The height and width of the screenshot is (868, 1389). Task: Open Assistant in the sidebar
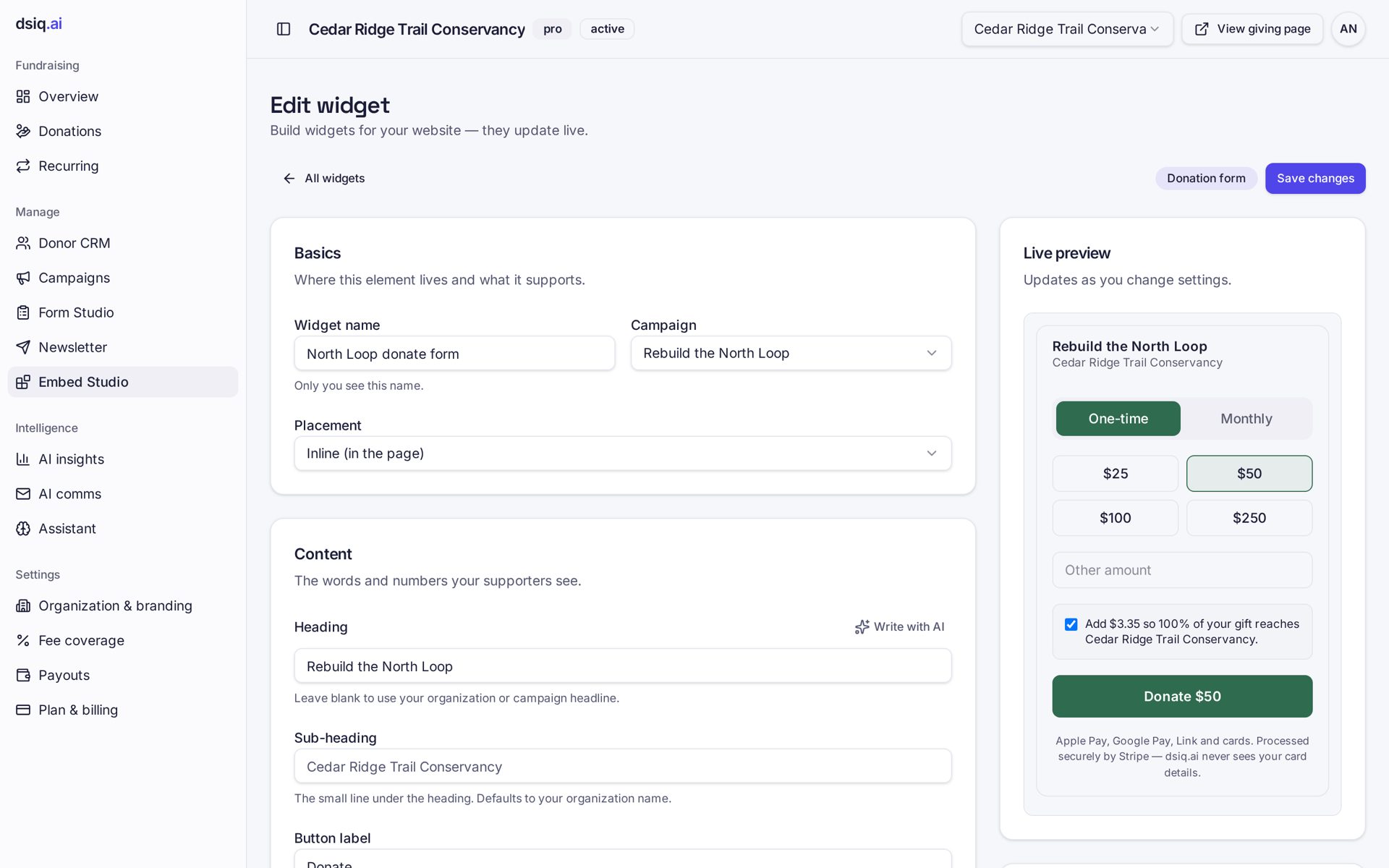[x=122, y=529]
